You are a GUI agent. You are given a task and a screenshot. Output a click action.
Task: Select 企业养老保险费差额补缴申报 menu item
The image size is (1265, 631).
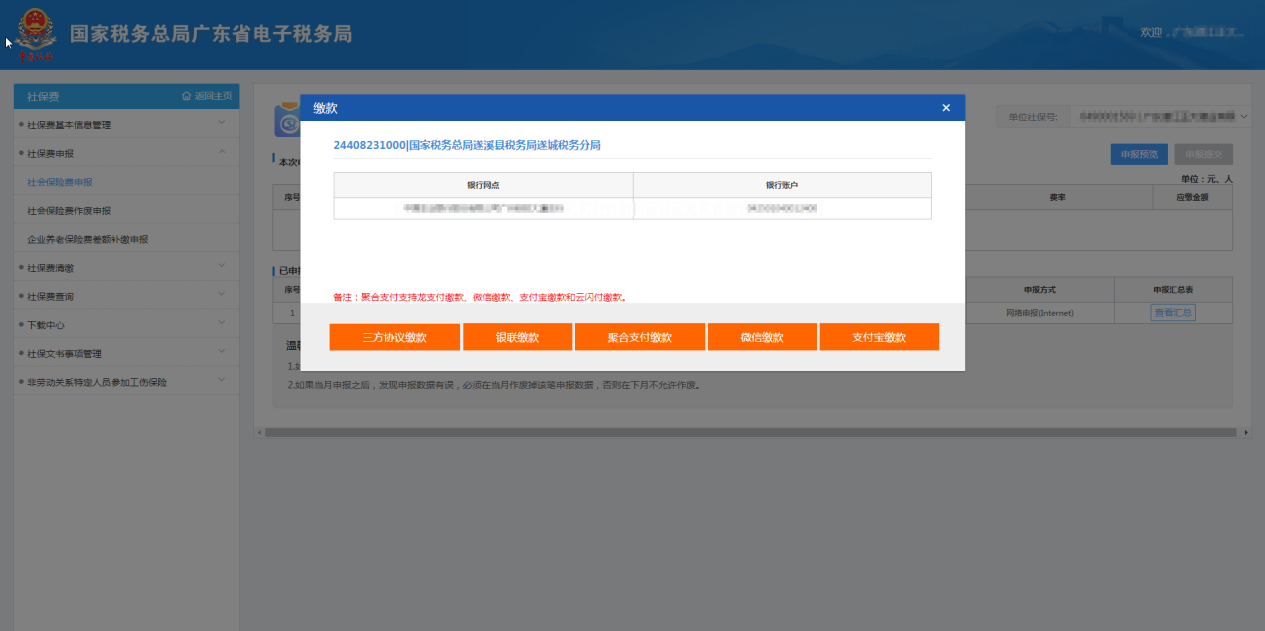(x=87, y=240)
